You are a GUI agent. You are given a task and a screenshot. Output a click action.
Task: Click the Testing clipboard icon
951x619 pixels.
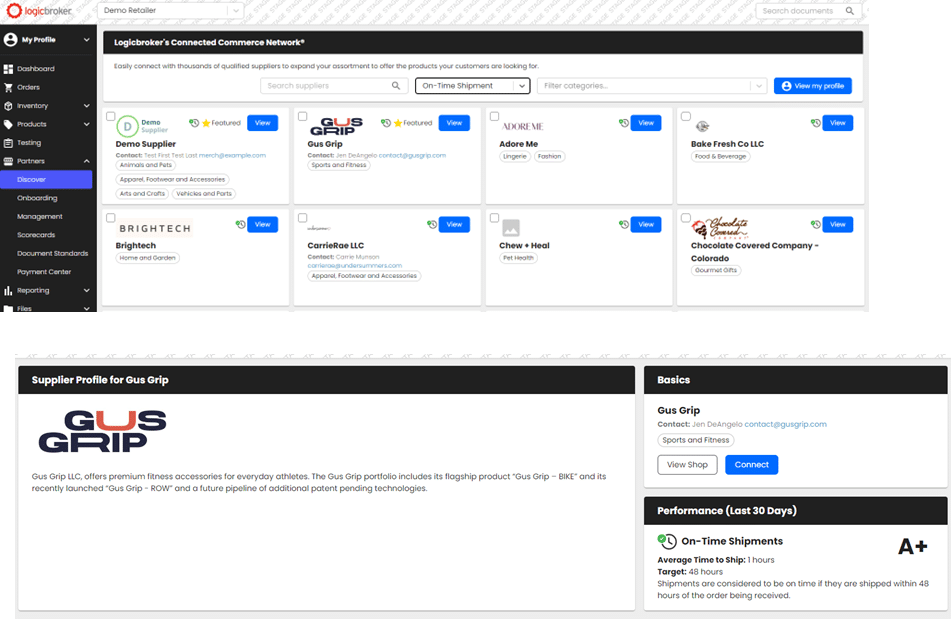click(x=8, y=143)
